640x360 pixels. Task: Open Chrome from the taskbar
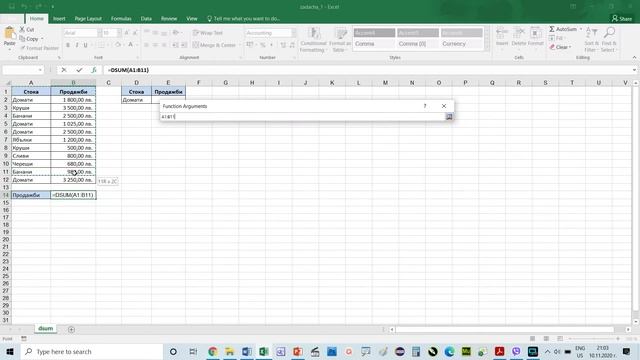[x=212, y=351]
